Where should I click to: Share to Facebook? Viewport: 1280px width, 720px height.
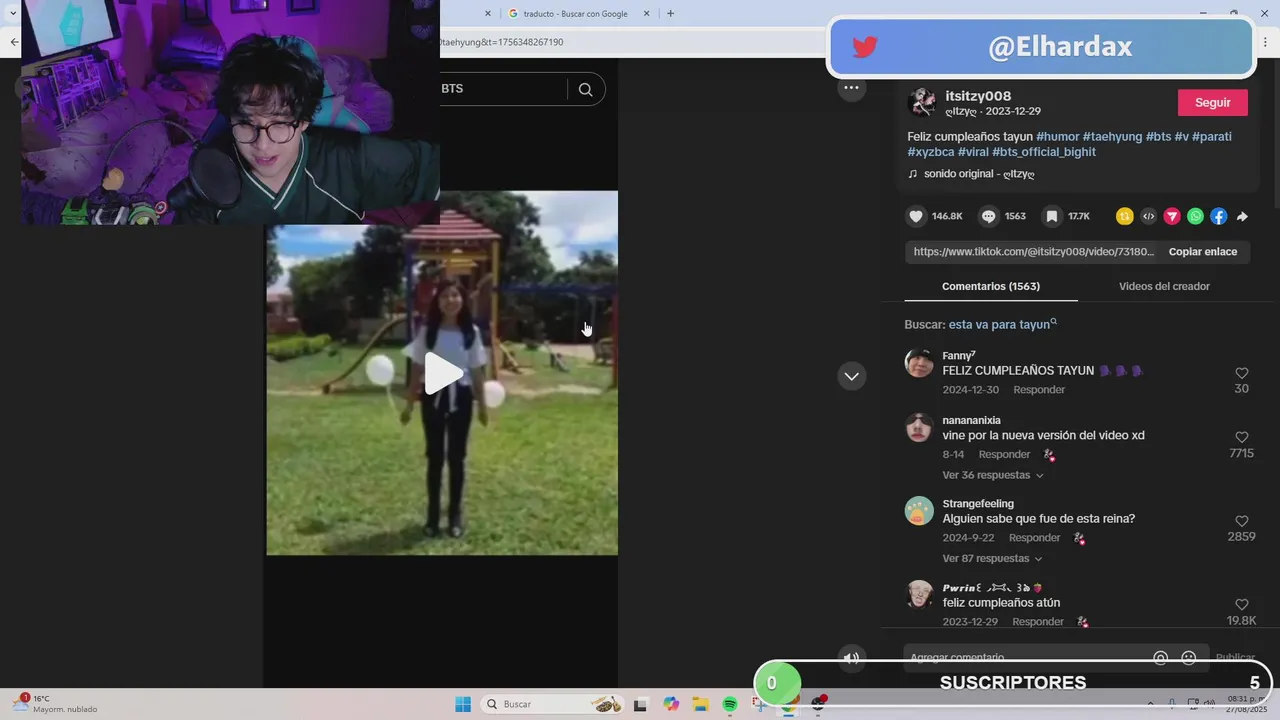coord(1218,216)
